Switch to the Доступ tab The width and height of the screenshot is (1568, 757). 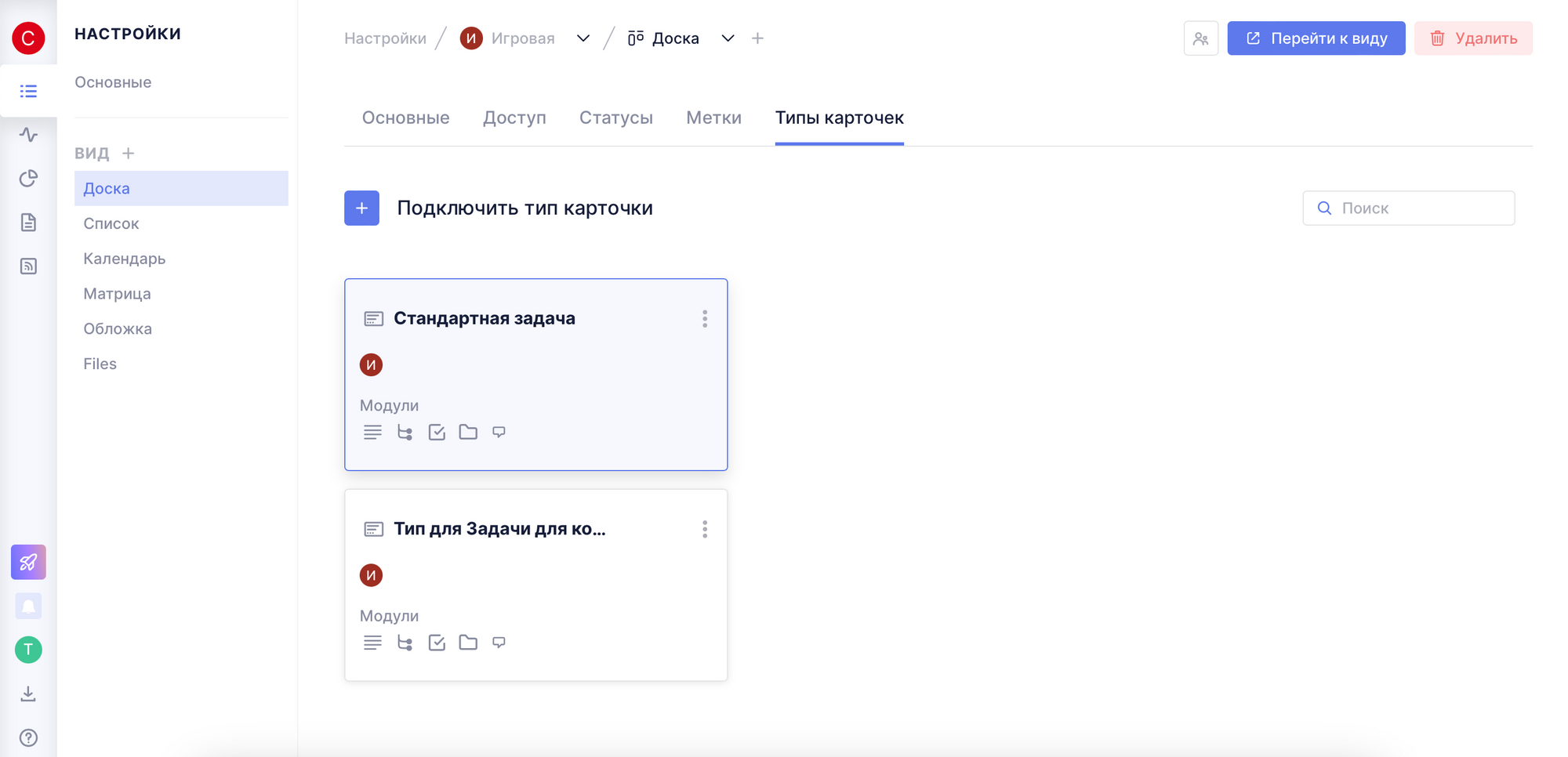[514, 118]
